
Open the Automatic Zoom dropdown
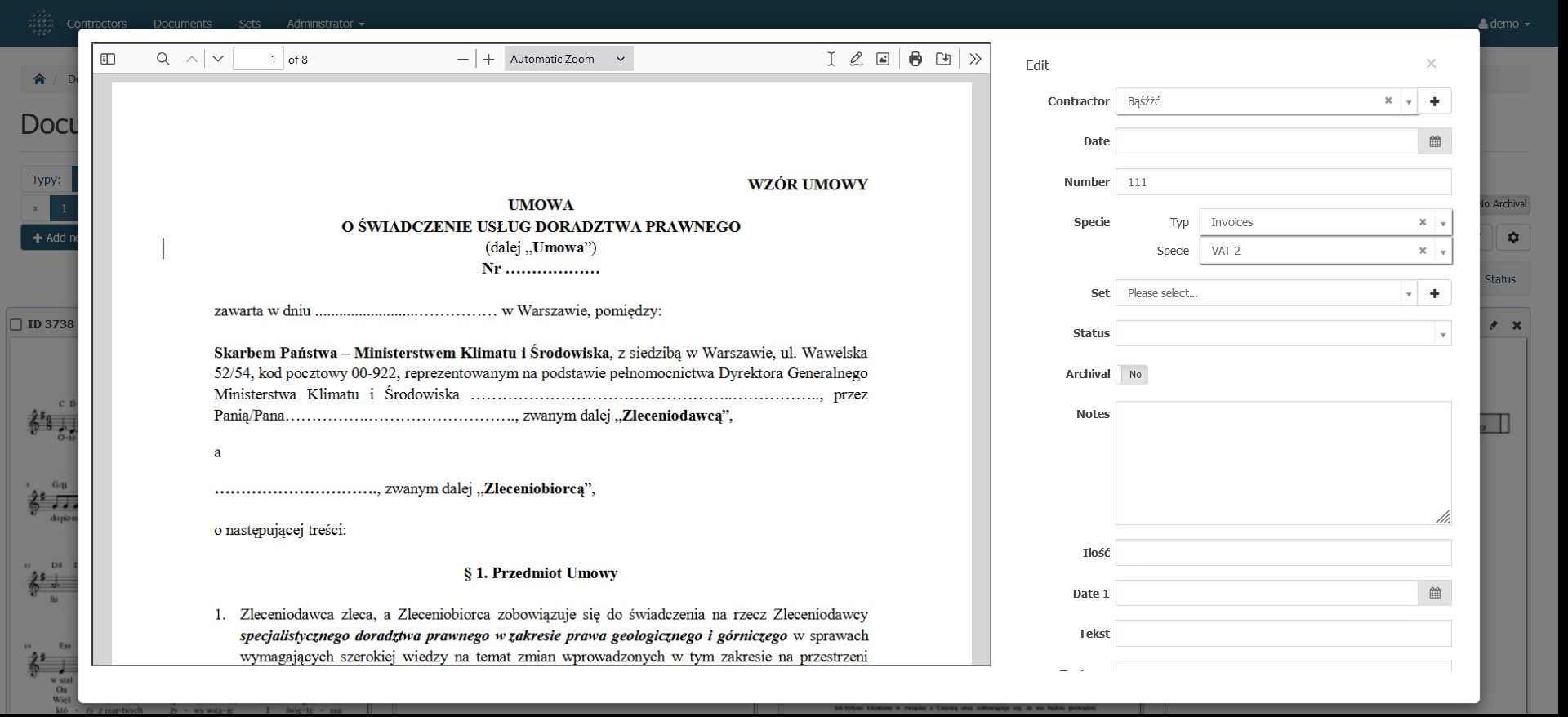(x=568, y=59)
